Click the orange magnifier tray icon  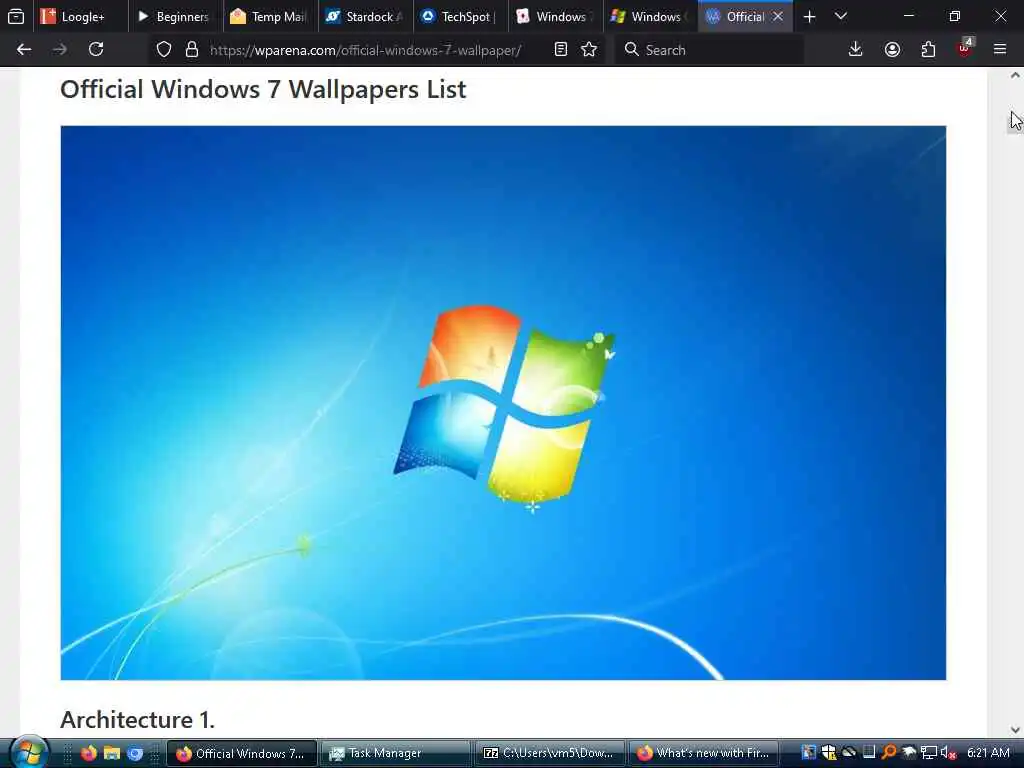click(889, 753)
